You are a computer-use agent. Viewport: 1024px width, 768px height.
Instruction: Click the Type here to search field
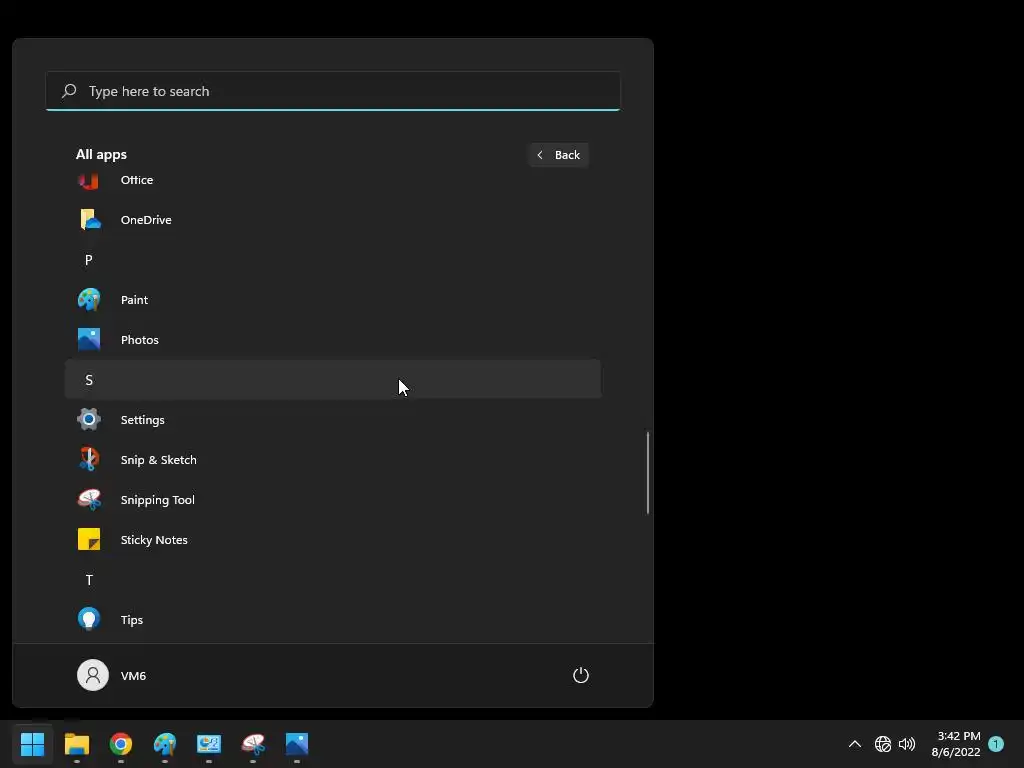pyautogui.click(x=333, y=91)
